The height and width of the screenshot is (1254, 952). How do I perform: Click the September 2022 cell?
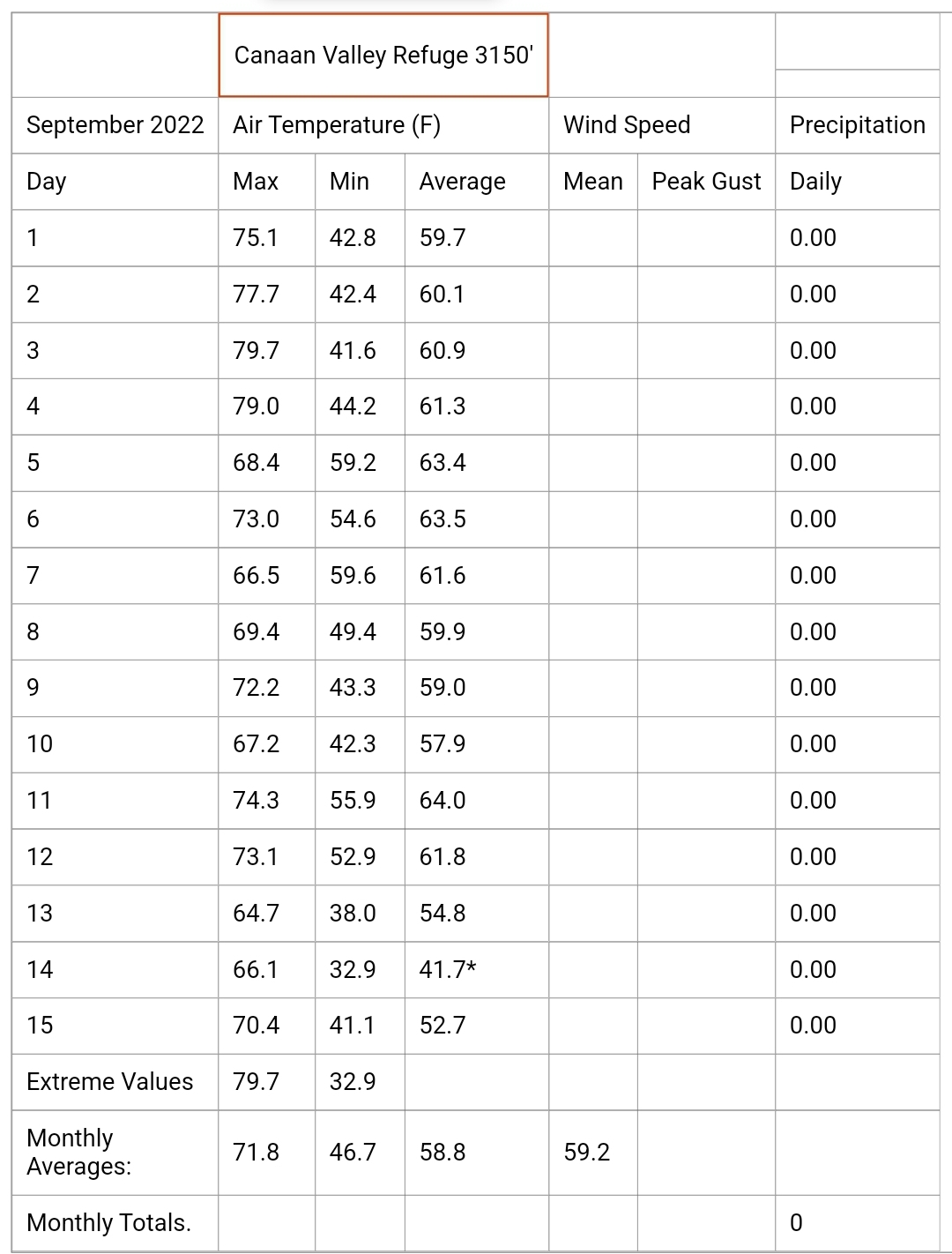point(115,125)
